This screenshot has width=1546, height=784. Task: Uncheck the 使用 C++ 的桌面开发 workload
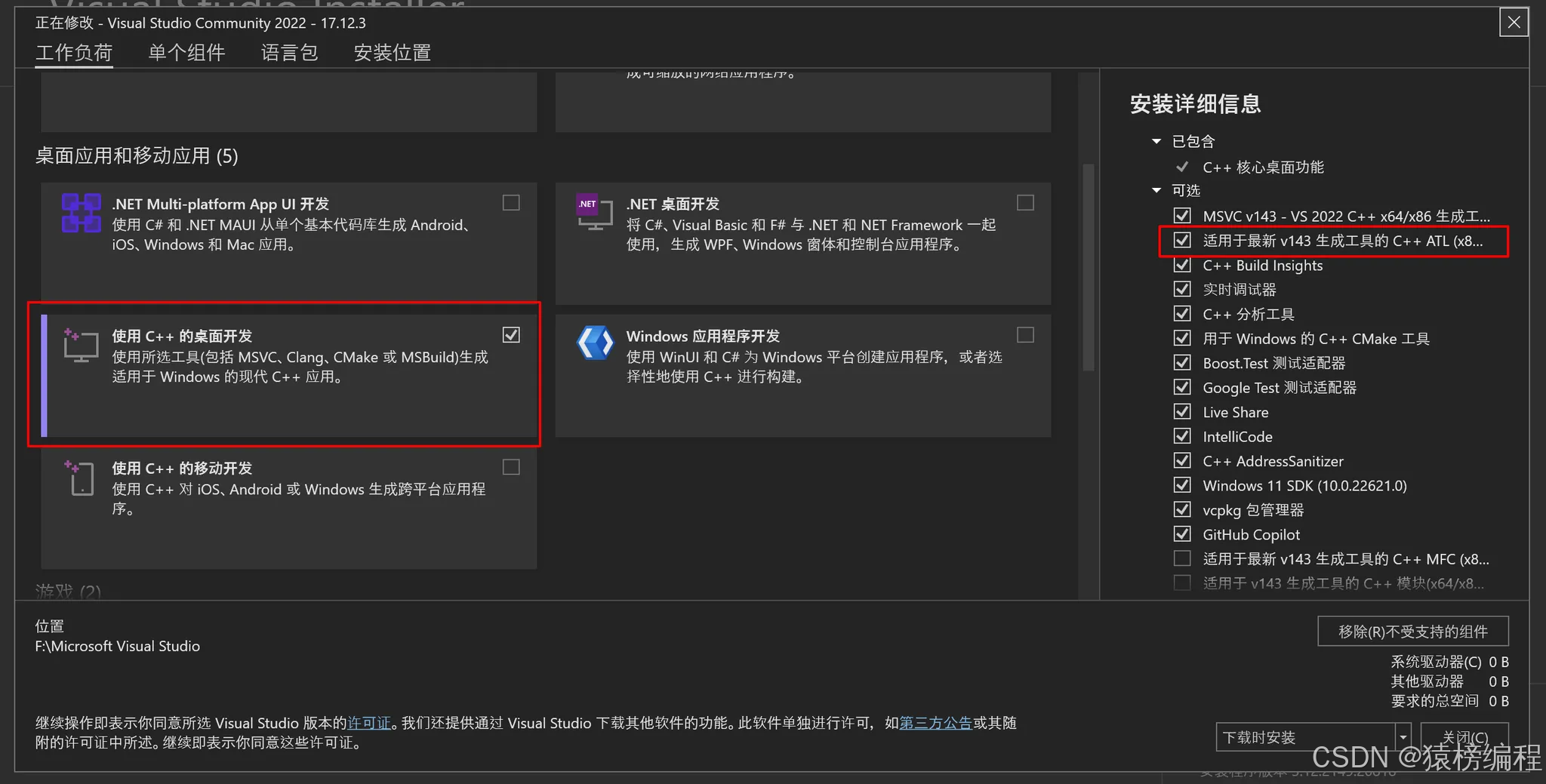511,335
